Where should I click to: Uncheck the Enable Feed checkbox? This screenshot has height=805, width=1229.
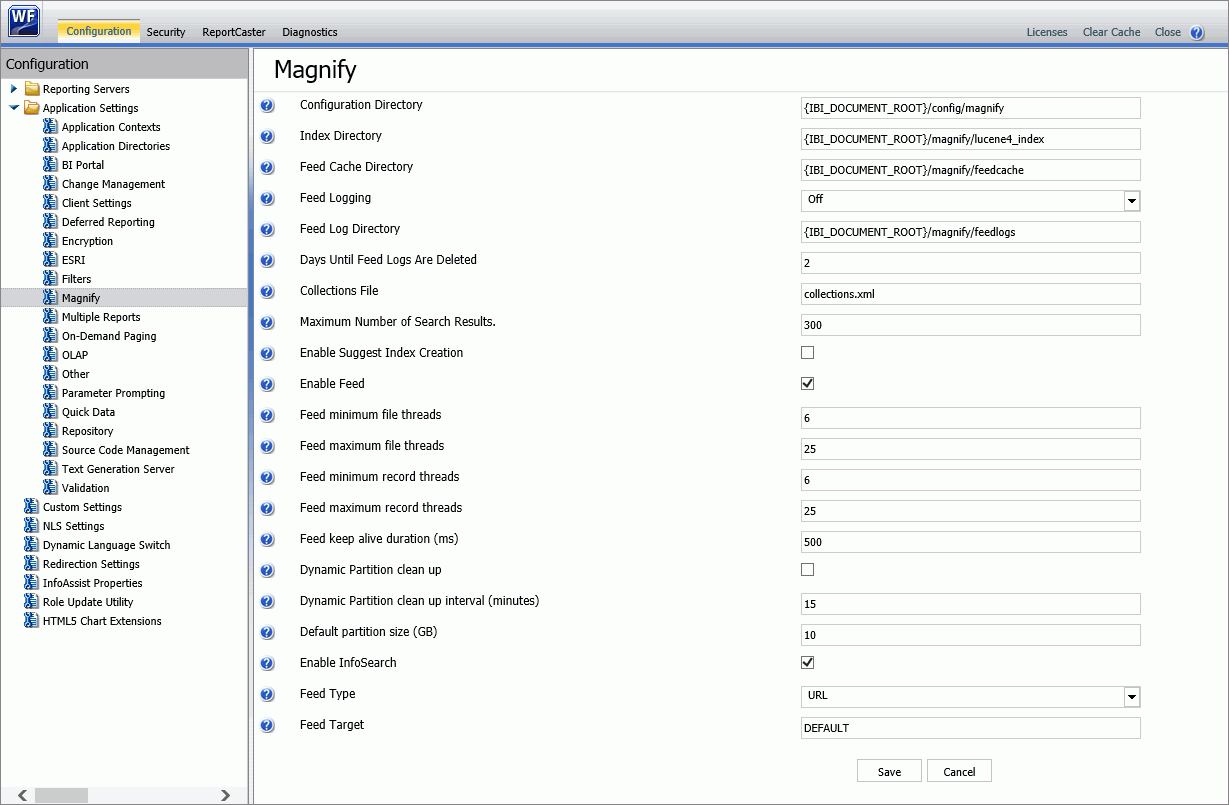(808, 383)
